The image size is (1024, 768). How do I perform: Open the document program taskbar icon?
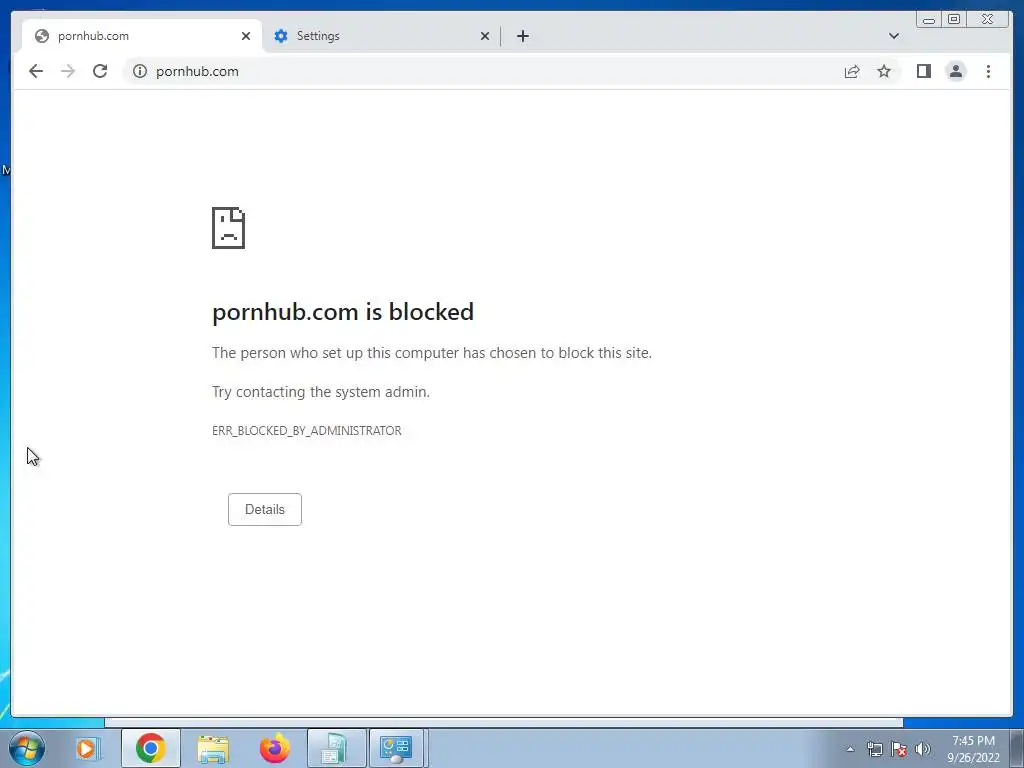click(336, 748)
